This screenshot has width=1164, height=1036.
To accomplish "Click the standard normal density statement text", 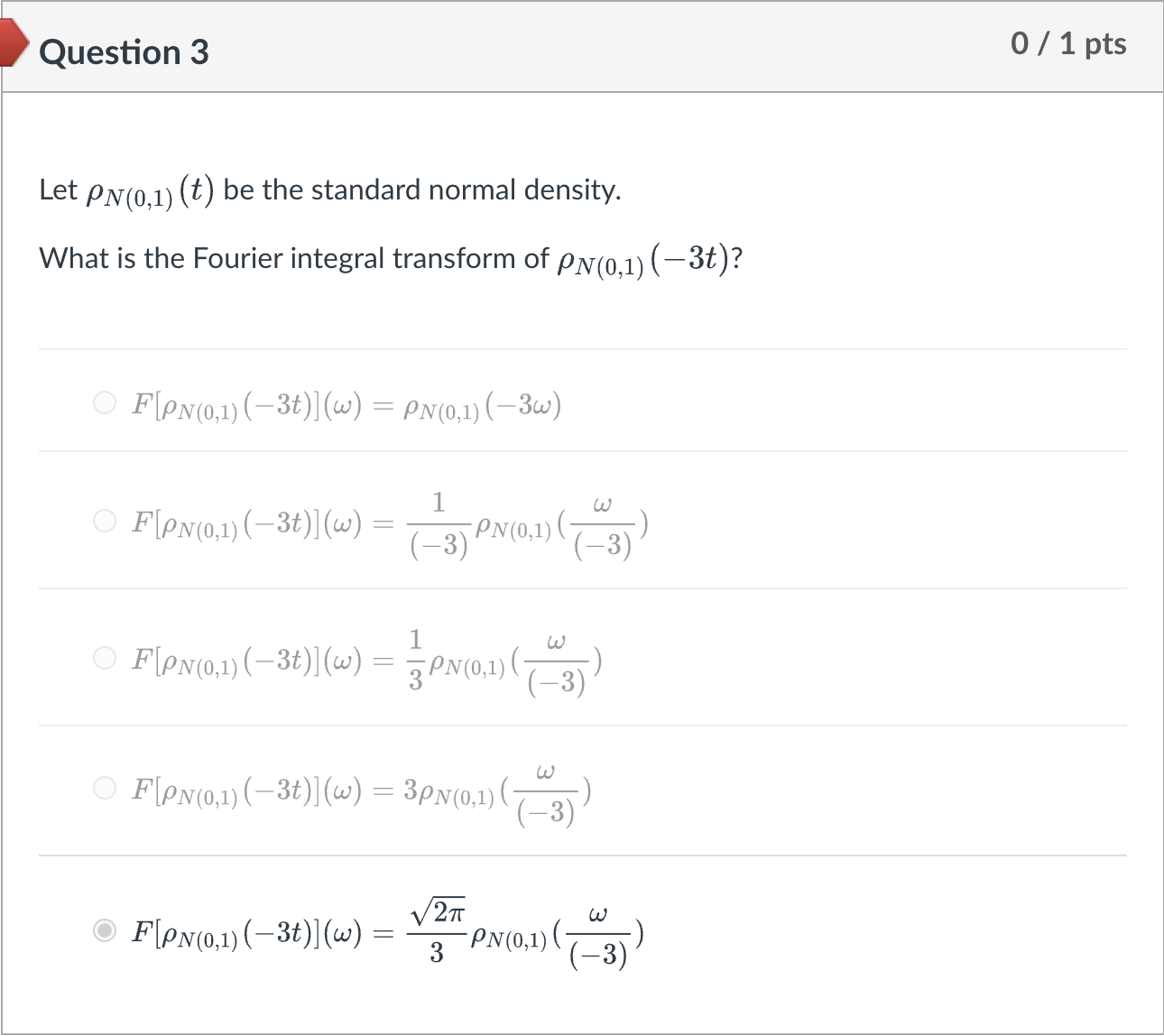I will click(x=329, y=189).
